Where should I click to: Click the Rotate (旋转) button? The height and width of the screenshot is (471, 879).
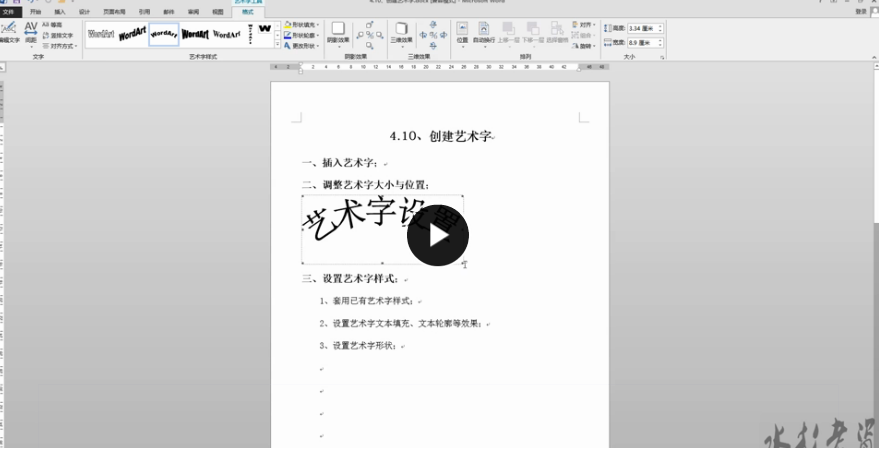(x=584, y=46)
